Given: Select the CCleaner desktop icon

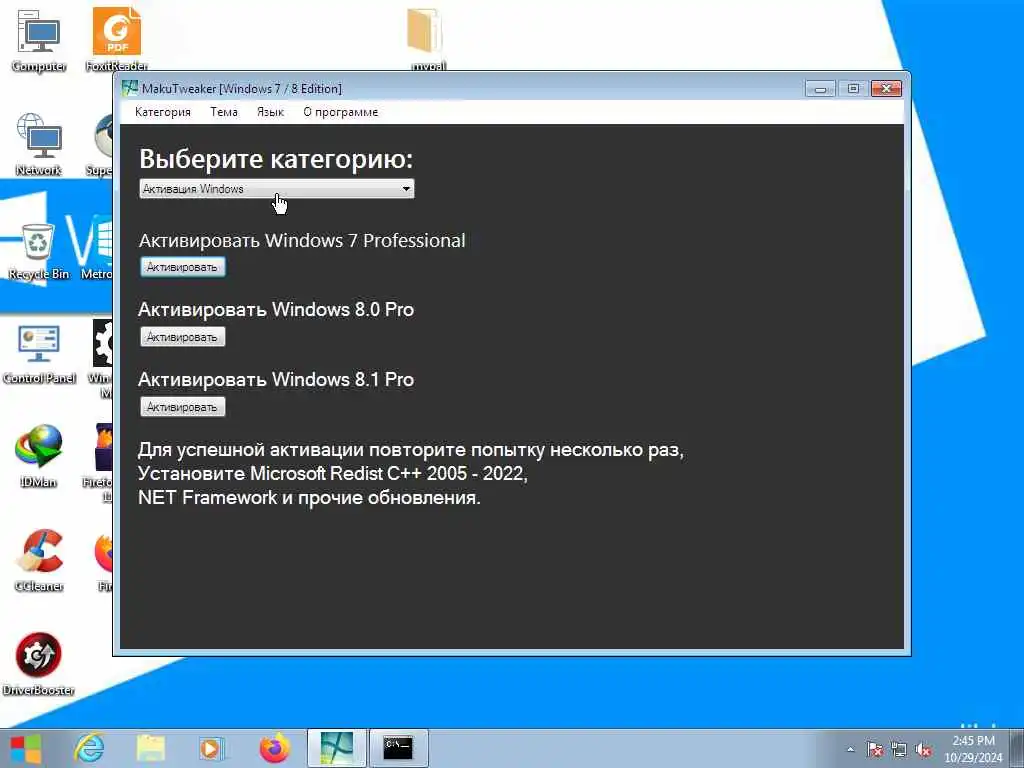Looking at the screenshot, I should click(x=39, y=560).
